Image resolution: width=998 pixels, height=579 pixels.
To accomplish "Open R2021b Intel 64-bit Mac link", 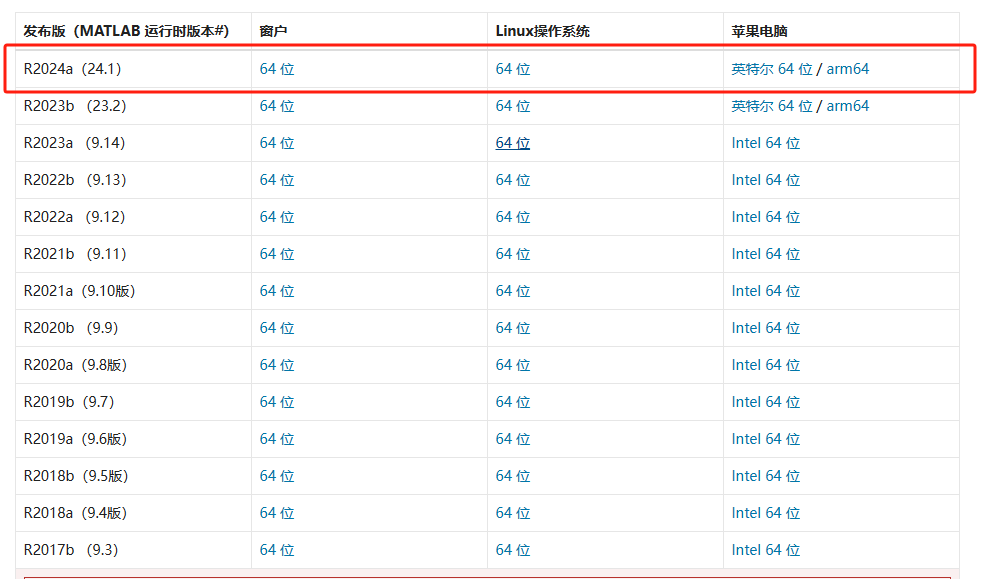I will [x=766, y=253].
